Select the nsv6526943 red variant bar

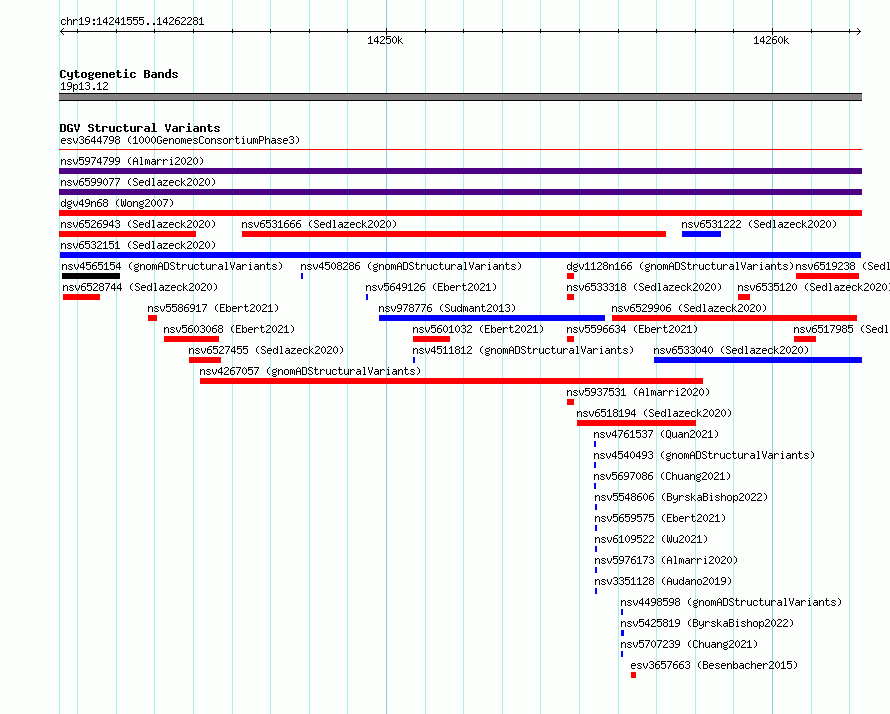click(128, 234)
